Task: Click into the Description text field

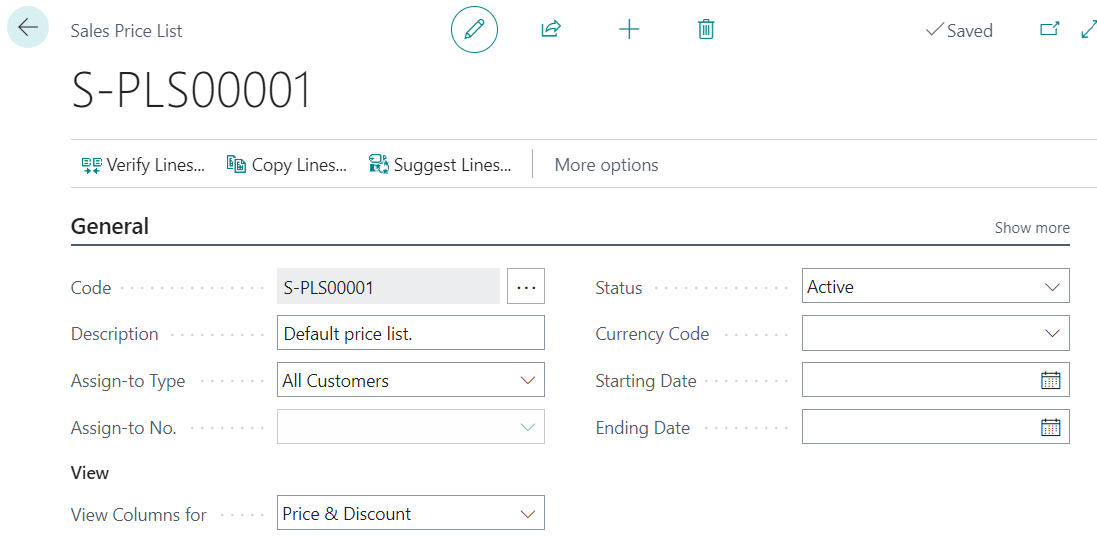Action: [410, 334]
